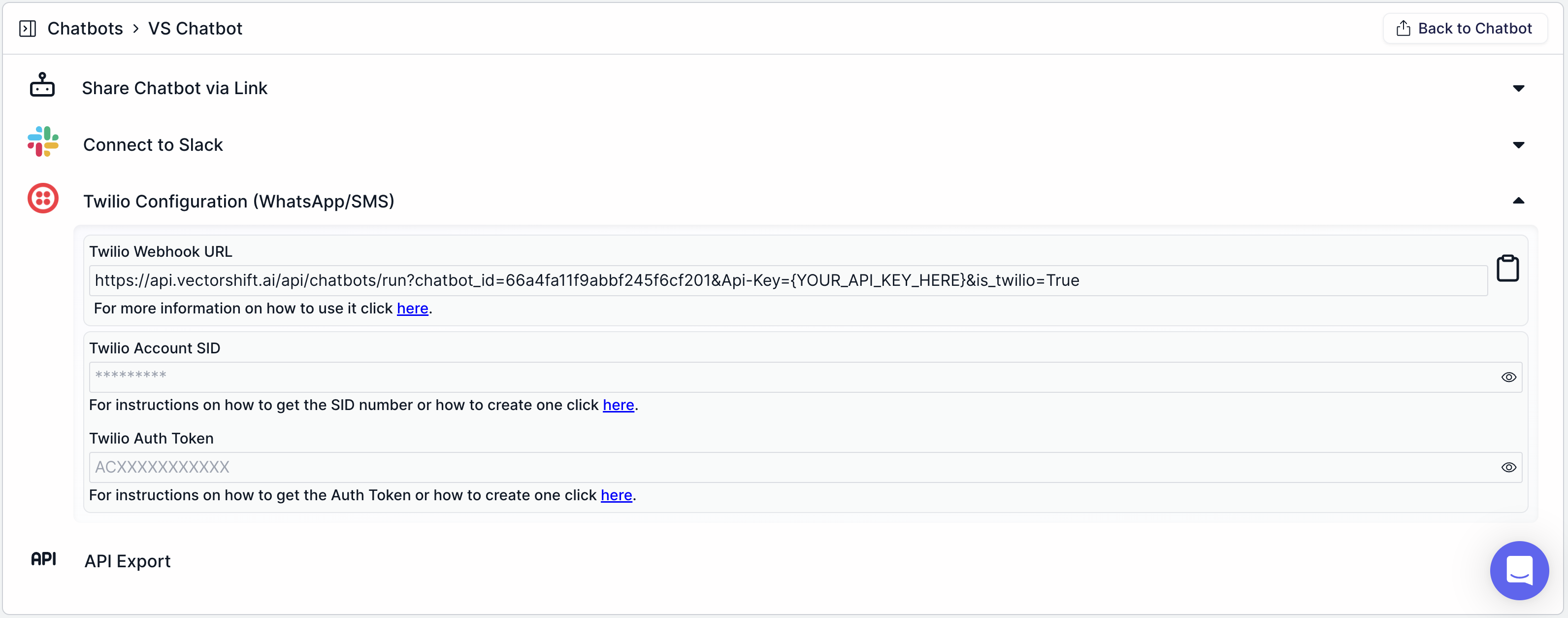1568x618 pixels.
Task: Open the webhook usage instructions via here link
Action: point(412,309)
